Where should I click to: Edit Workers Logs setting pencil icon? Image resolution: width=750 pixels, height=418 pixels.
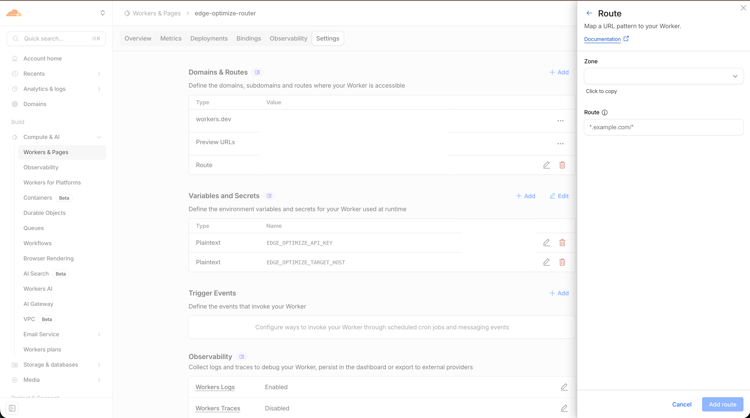click(x=564, y=387)
